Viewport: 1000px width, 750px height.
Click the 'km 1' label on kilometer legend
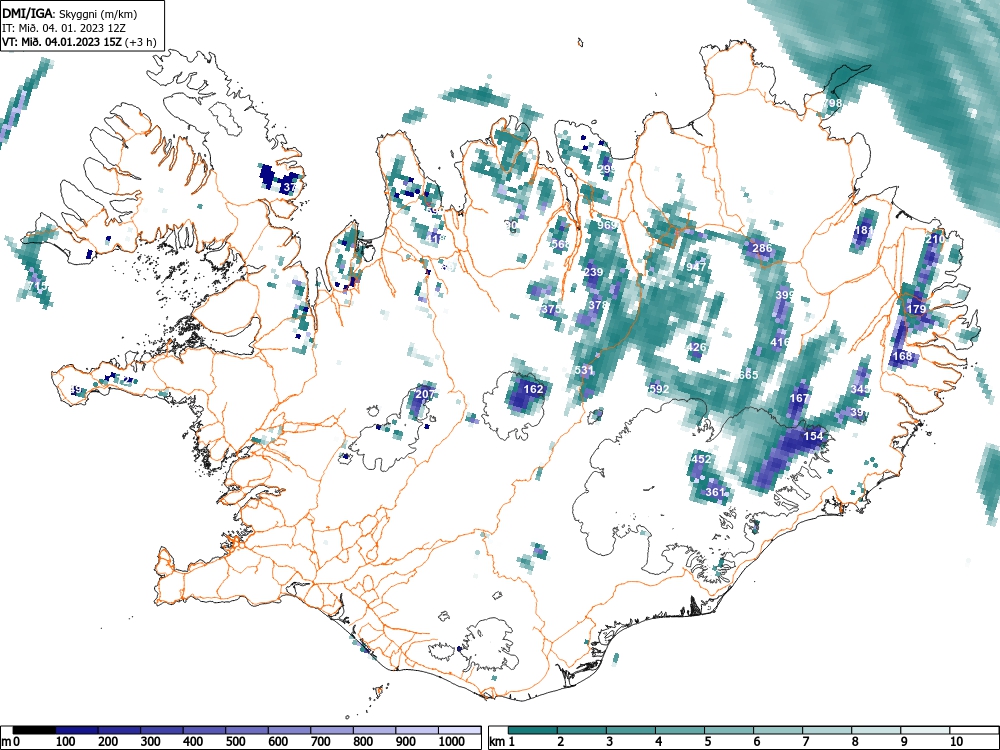click(x=503, y=742)
